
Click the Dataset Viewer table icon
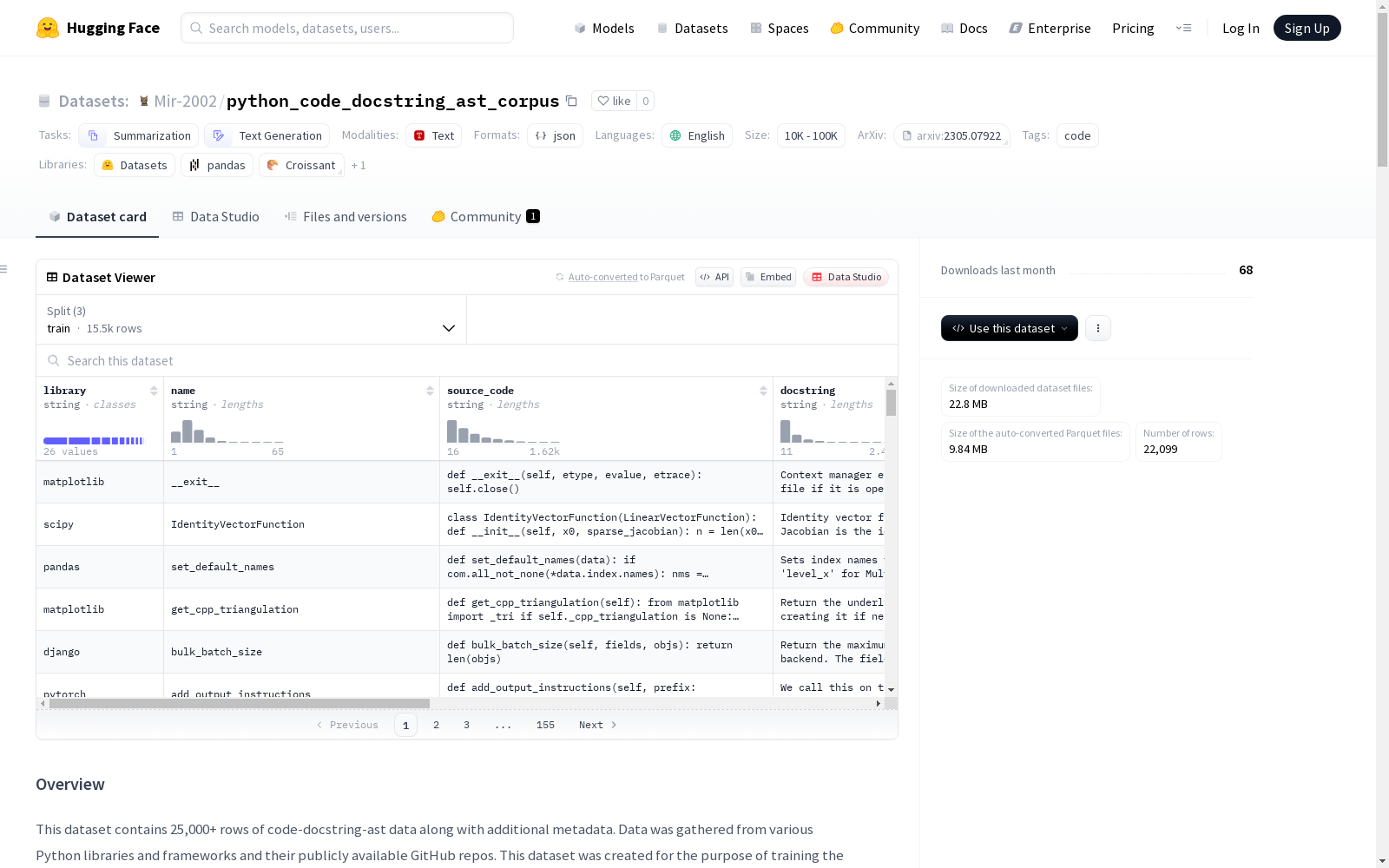click(52, 277)
